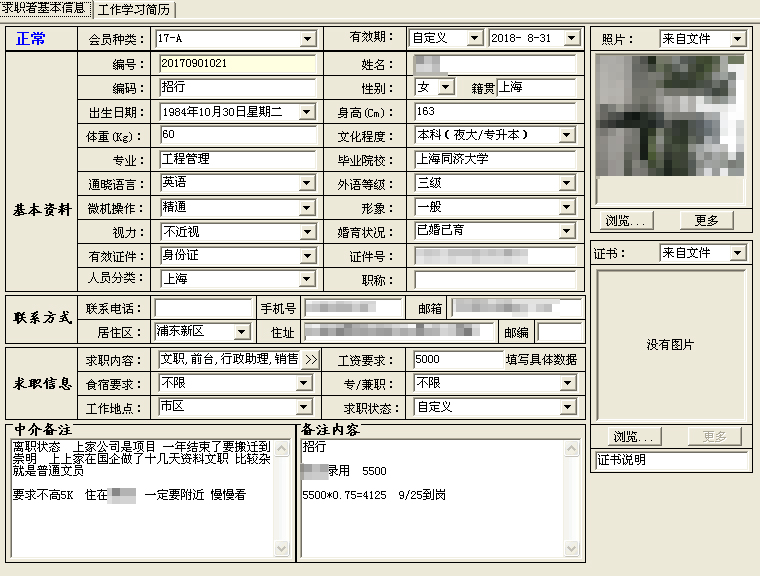This screenshot has height=576, width=760.
Task: Expand the 人员分类 dropdown
Action: pyautogui.click(x=306, y=279)
